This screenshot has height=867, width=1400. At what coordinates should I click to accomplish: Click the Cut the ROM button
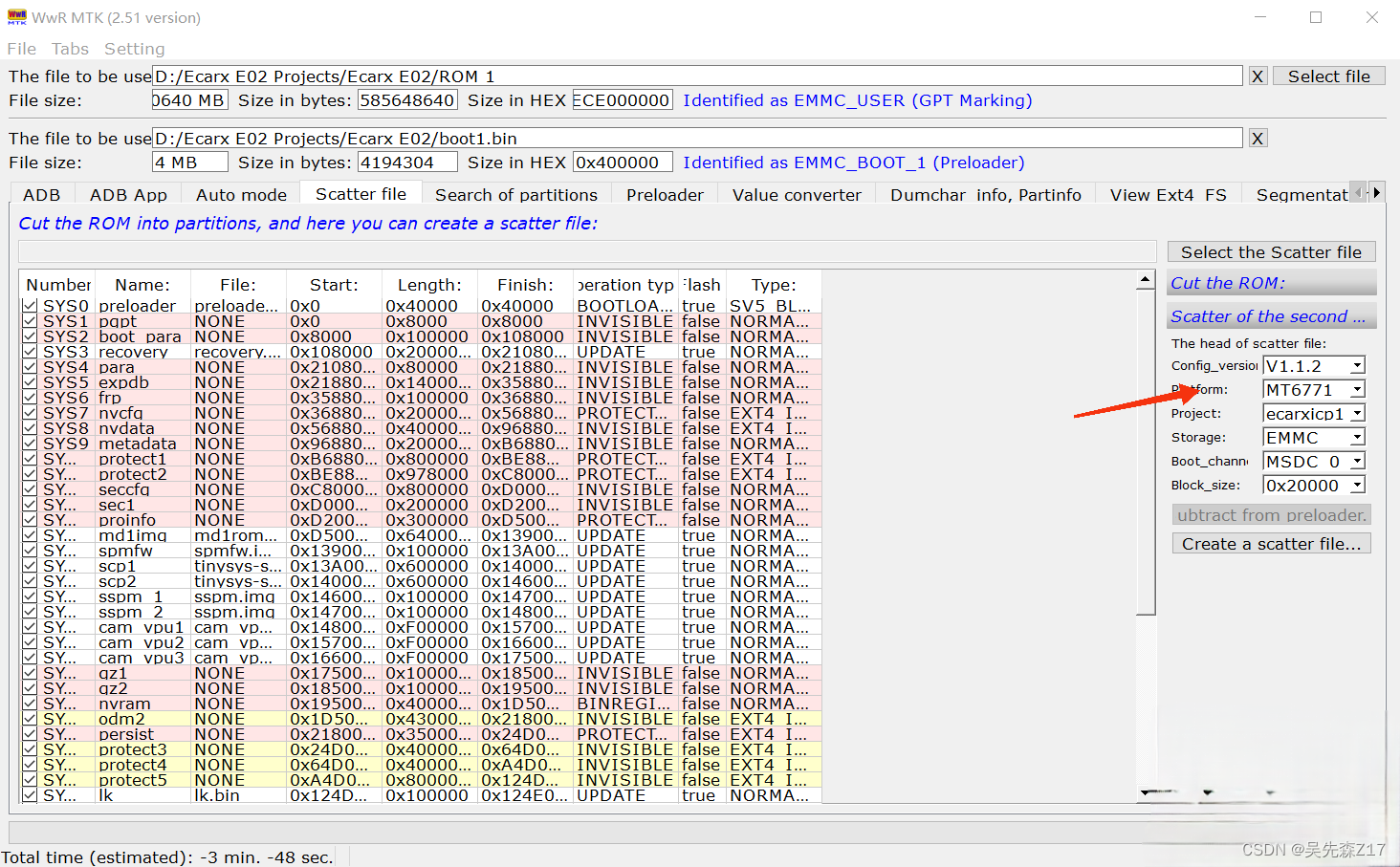[x=1271, y=283]
